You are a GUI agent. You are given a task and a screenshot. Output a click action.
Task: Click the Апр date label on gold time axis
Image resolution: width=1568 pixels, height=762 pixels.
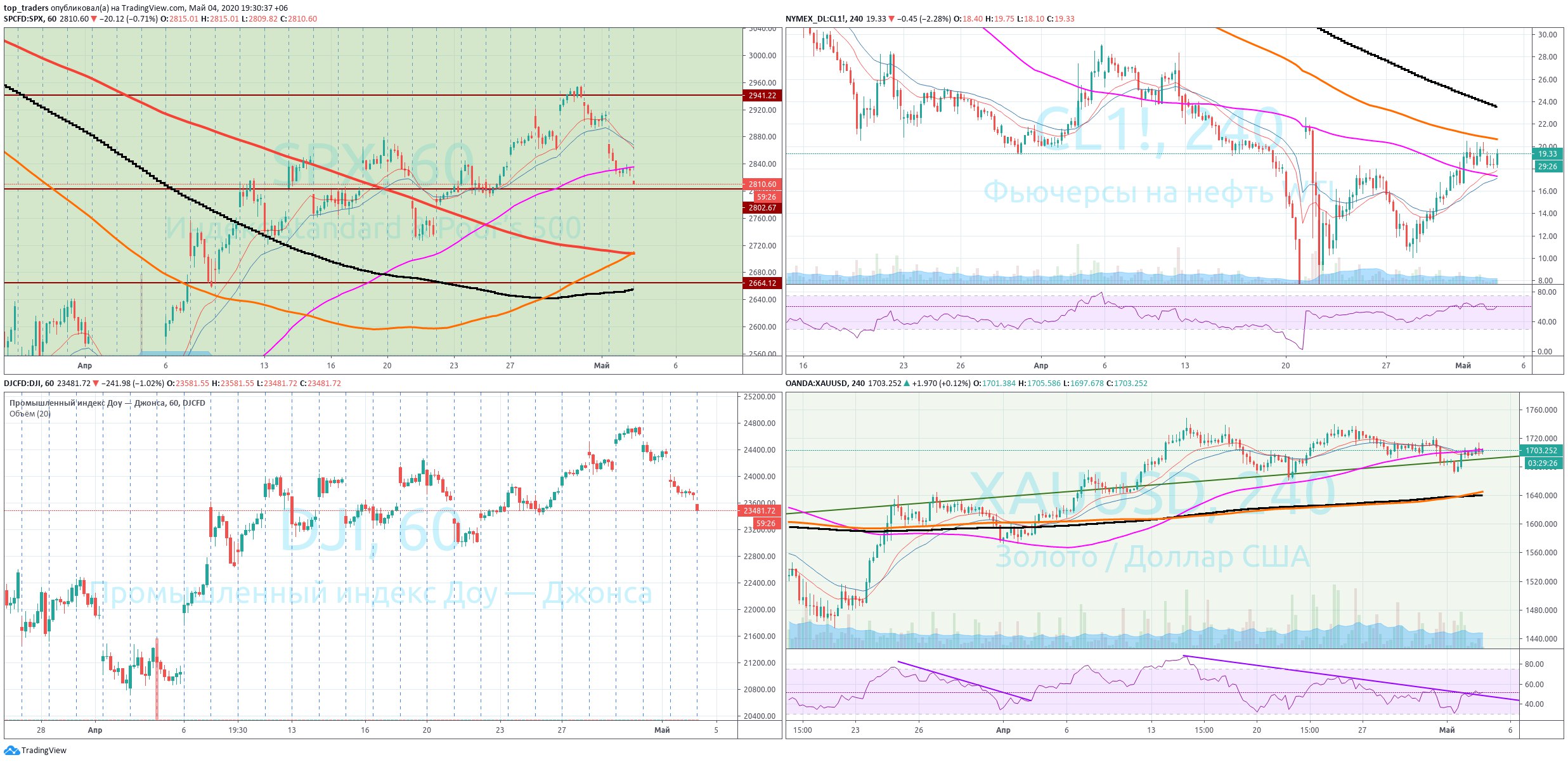[x=1003, y=730]
